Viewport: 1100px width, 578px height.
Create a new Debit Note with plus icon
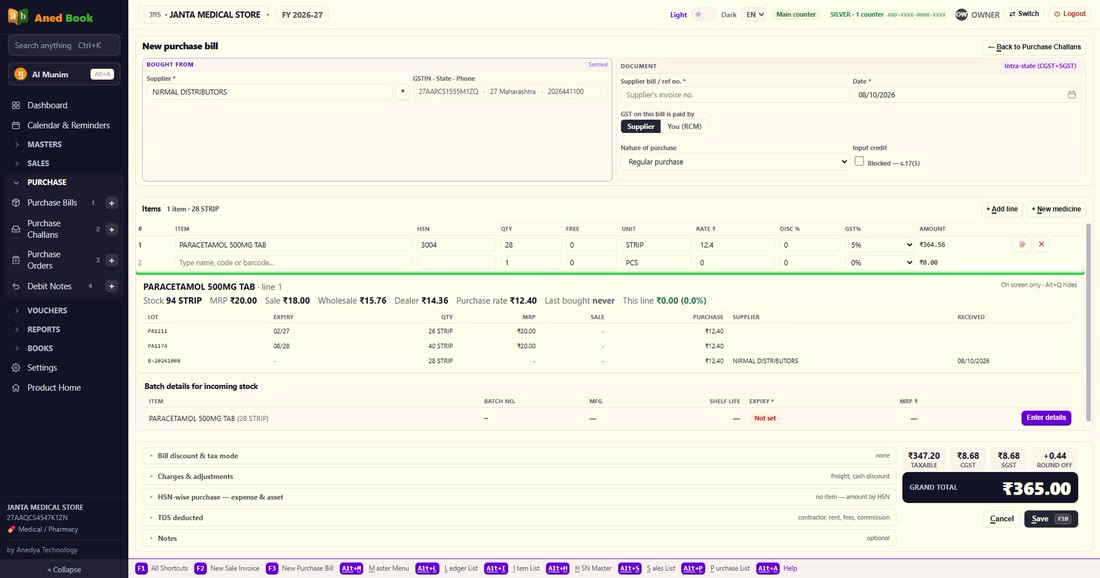pyautogui.click(x=111, y=286)
